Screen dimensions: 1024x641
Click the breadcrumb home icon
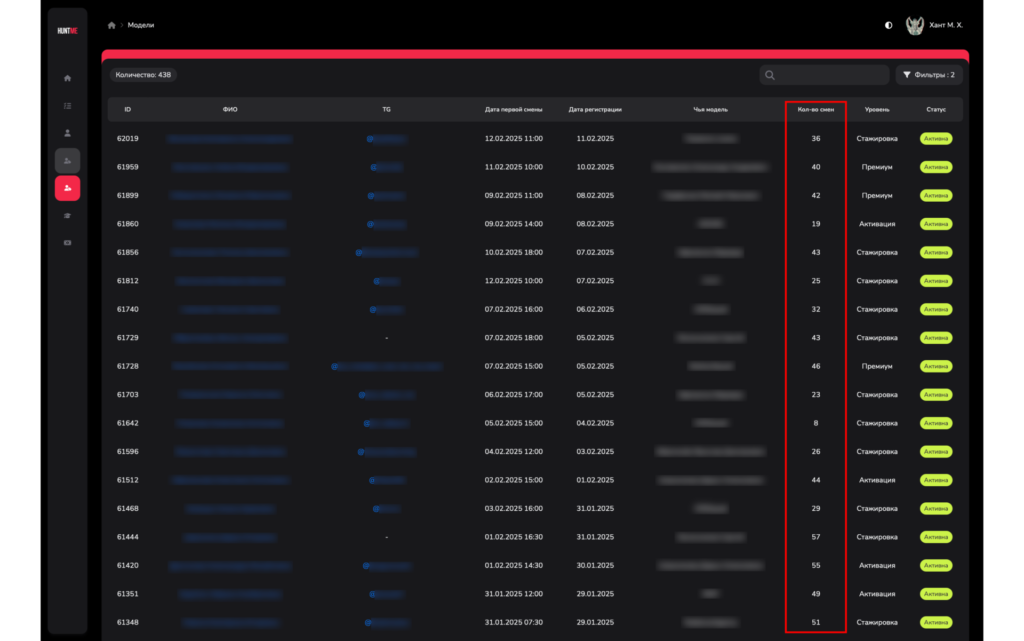[112, 25]
